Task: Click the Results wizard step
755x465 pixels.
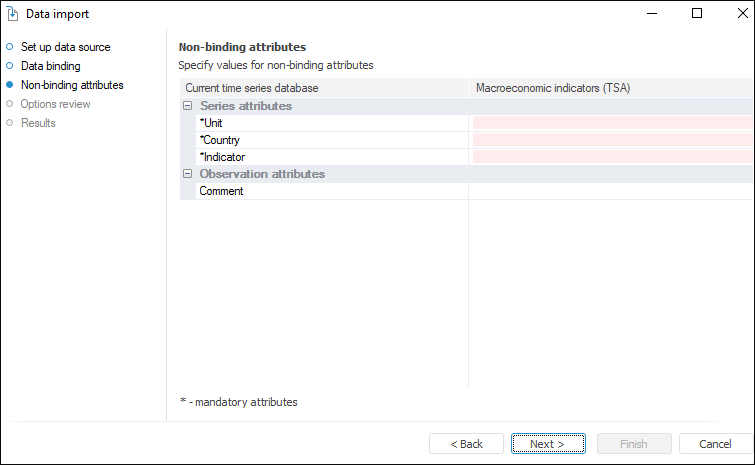Action: [x=38, y=123]
